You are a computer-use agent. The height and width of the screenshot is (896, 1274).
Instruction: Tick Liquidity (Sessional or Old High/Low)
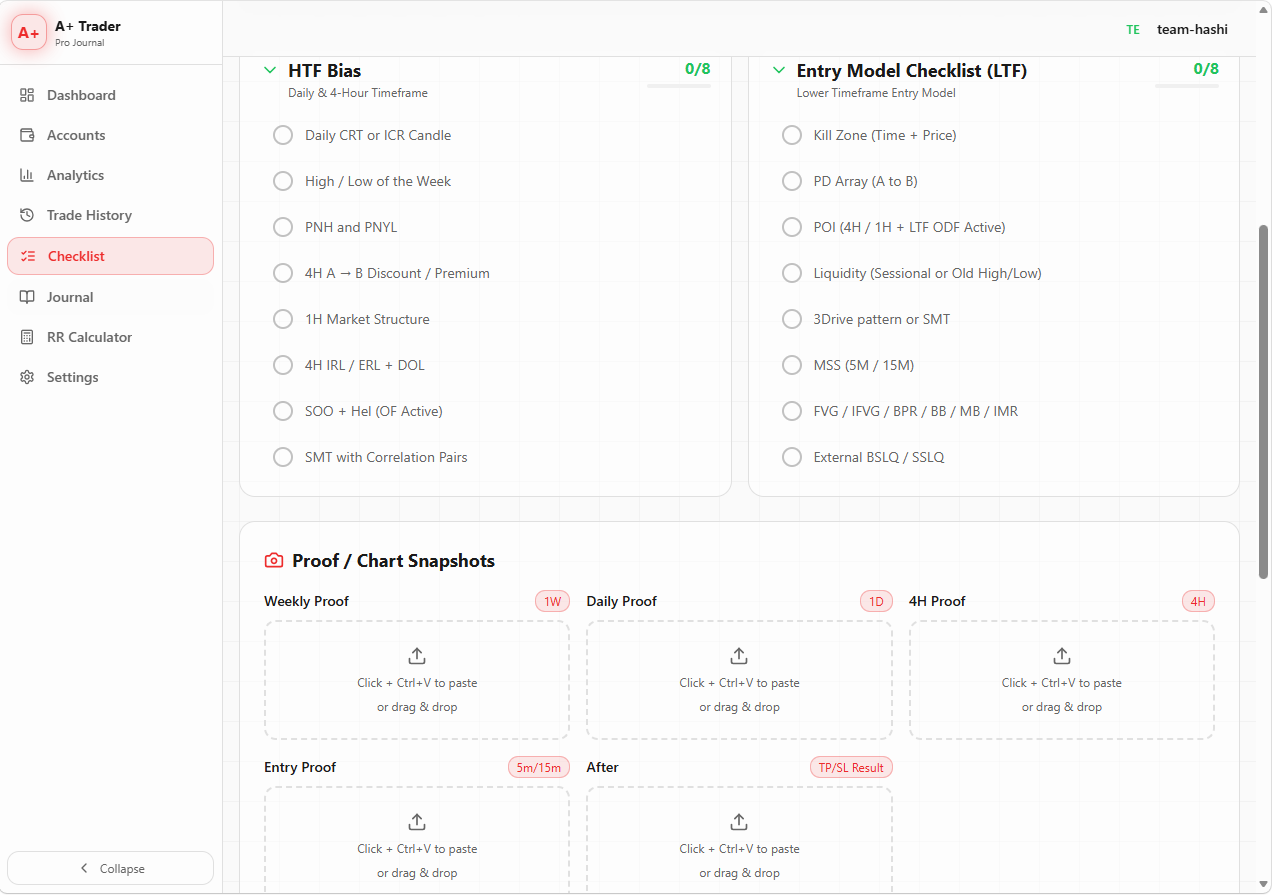point(792,273)
